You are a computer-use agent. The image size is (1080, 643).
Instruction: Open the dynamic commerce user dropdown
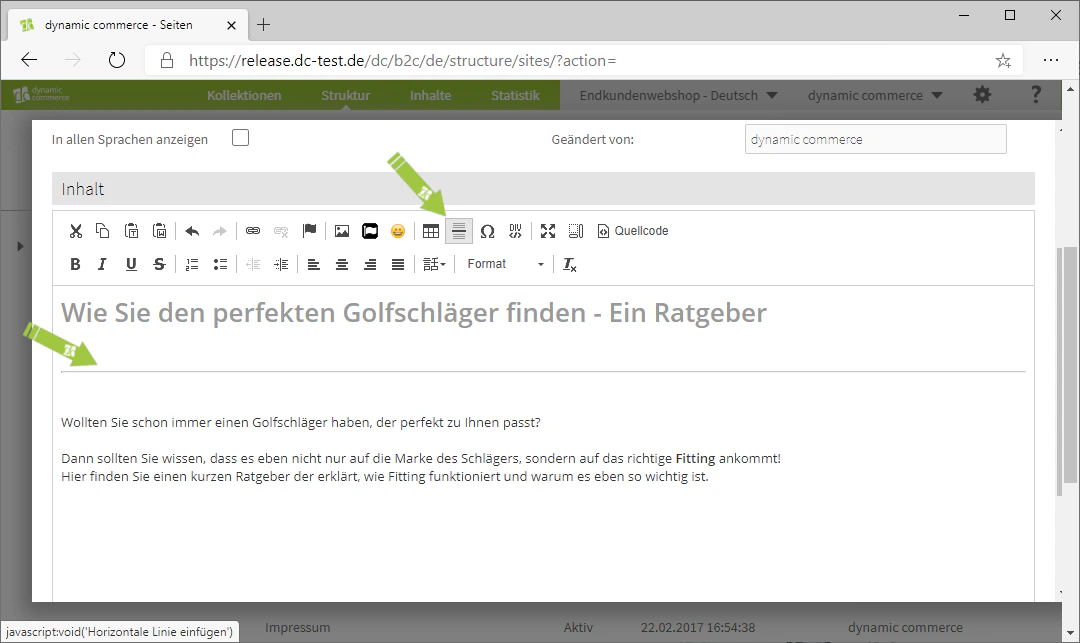point(875,96)
